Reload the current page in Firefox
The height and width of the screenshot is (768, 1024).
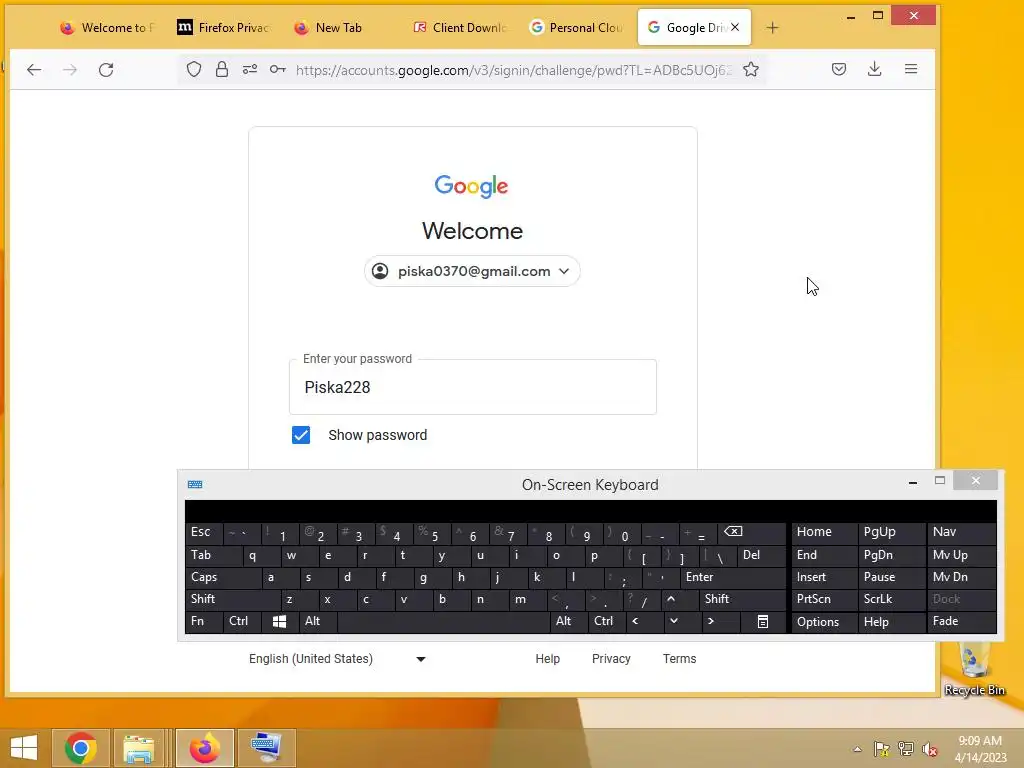pos(106,69)
